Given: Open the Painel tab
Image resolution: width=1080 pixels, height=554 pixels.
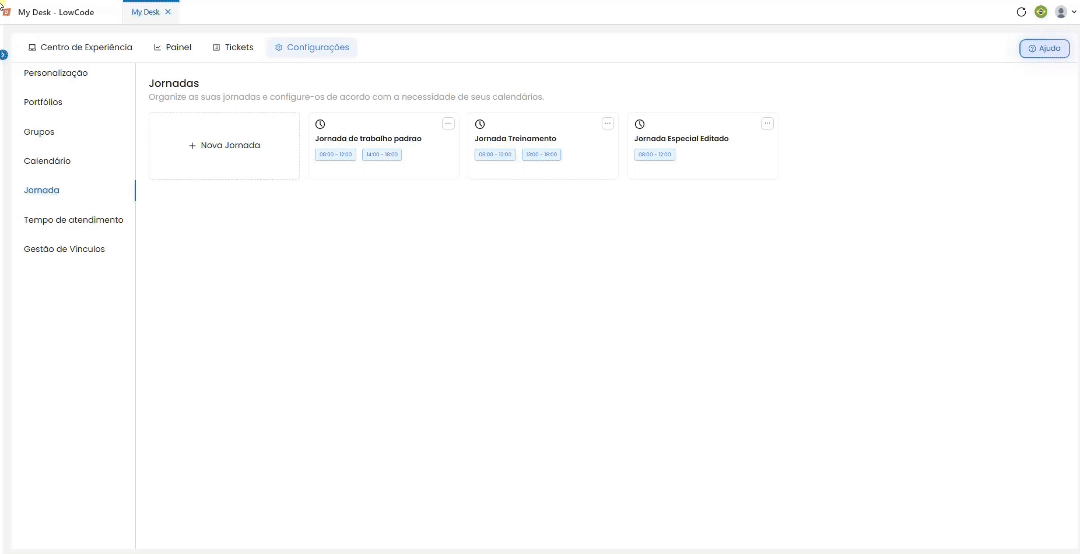Looking at the screenshot, I should pos(172,48).
